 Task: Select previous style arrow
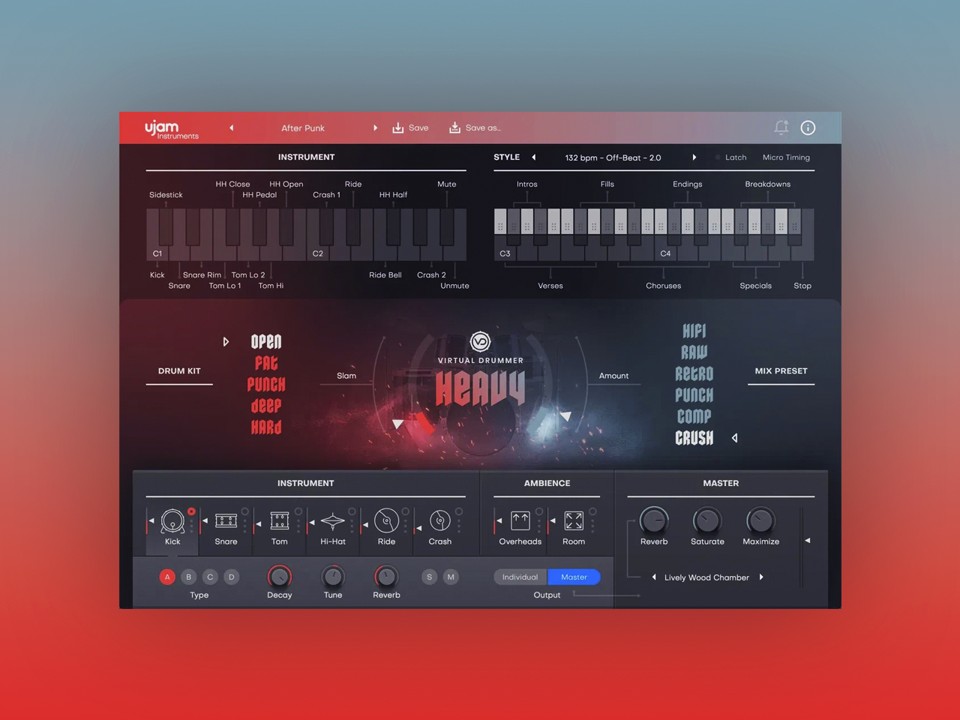534,157
